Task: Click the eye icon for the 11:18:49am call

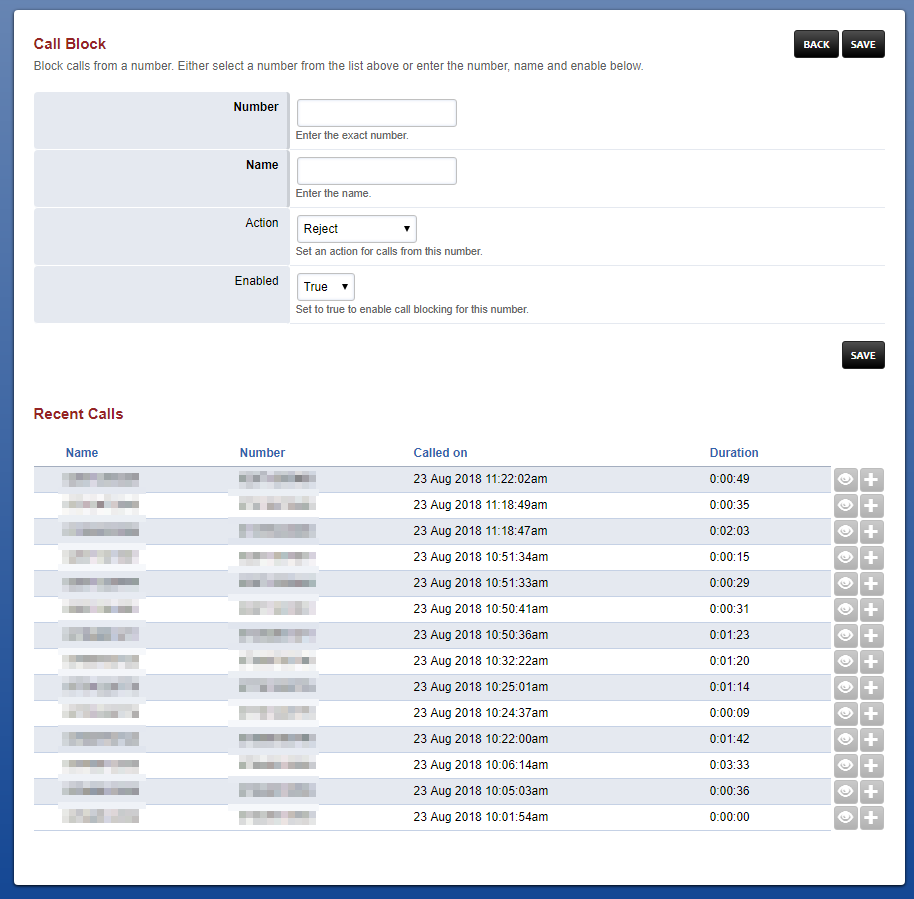Action: tap(845, 505)
